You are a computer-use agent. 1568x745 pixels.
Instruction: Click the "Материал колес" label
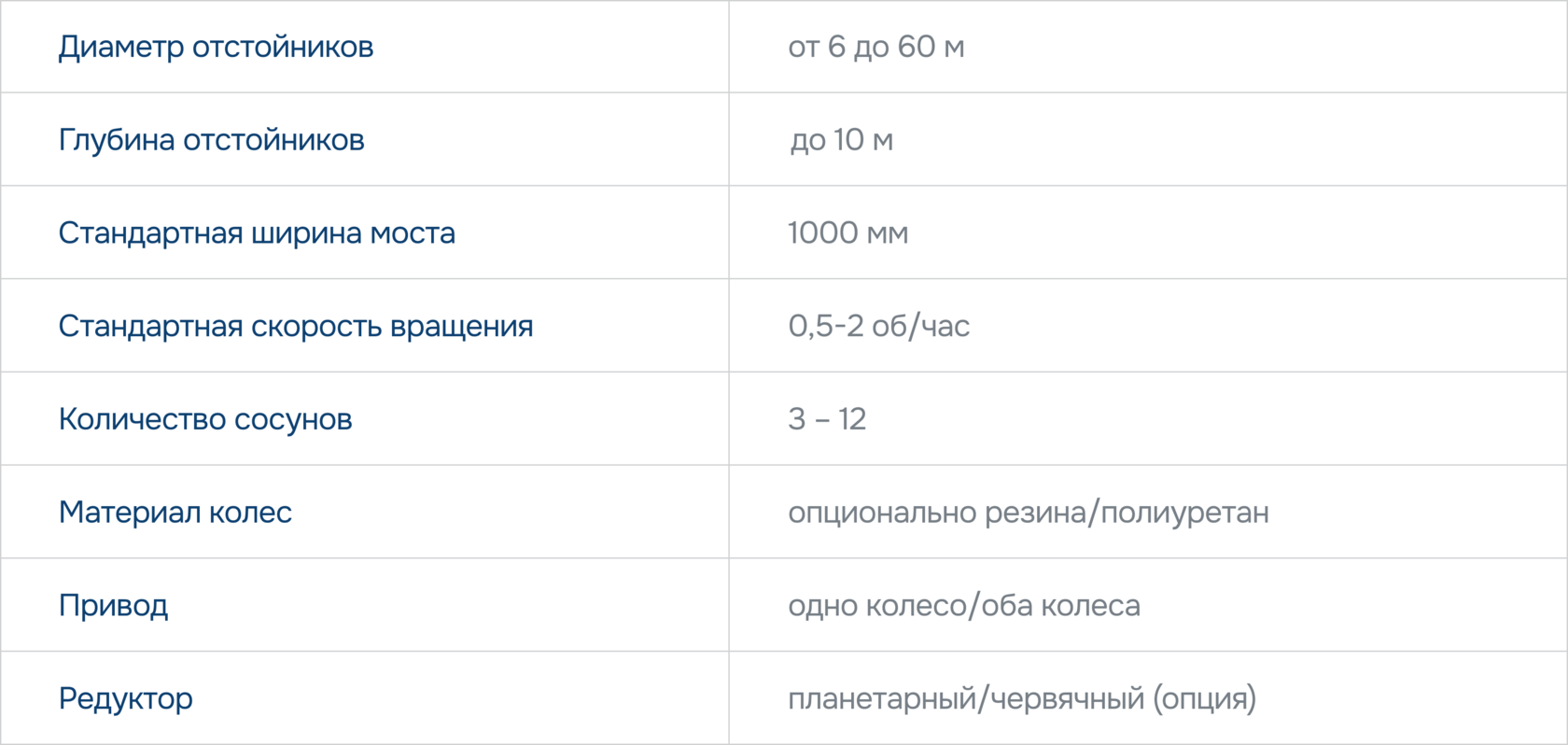point(175,512)
